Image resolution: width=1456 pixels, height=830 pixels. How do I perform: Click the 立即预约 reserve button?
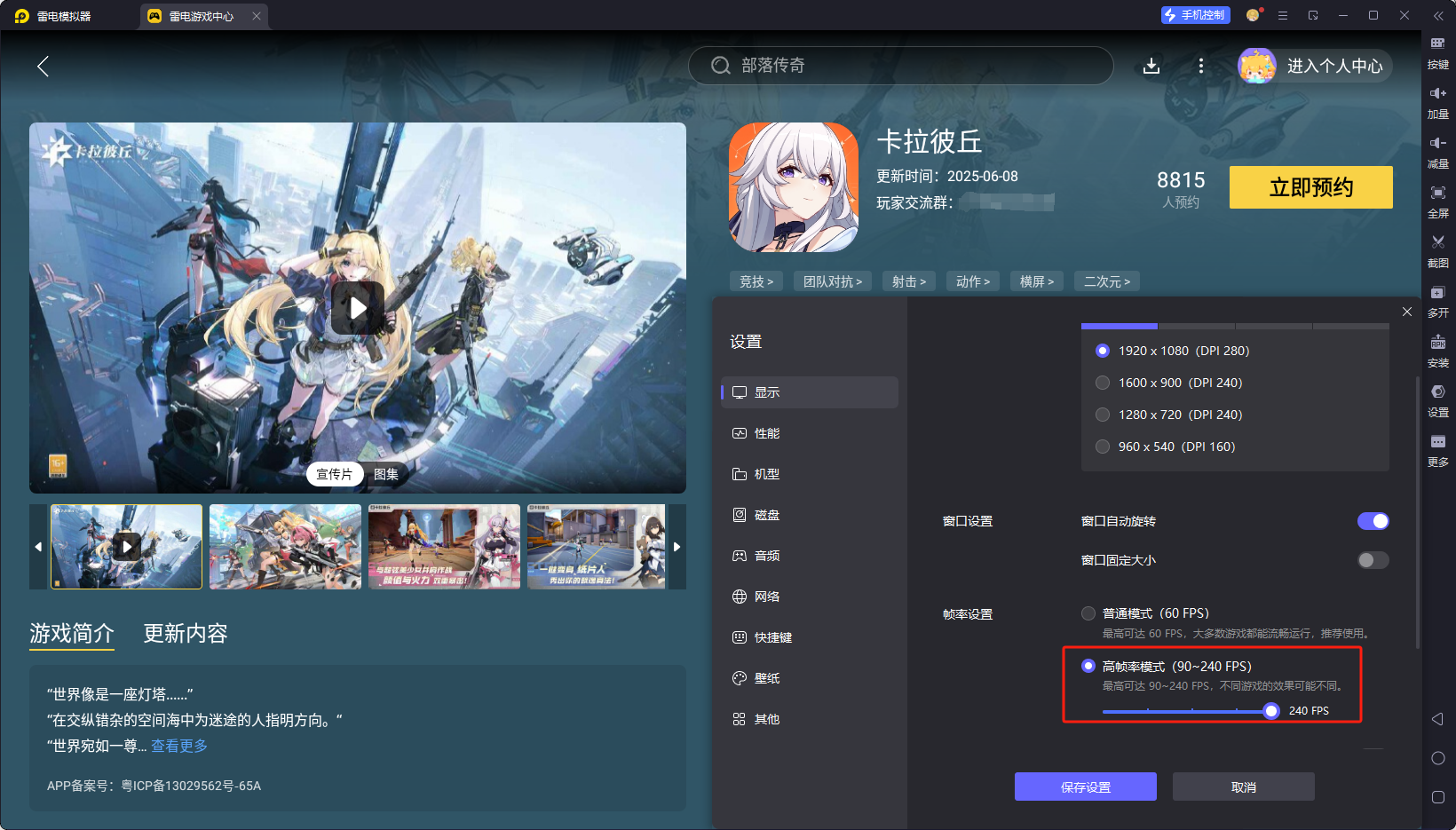[1311, 187]
